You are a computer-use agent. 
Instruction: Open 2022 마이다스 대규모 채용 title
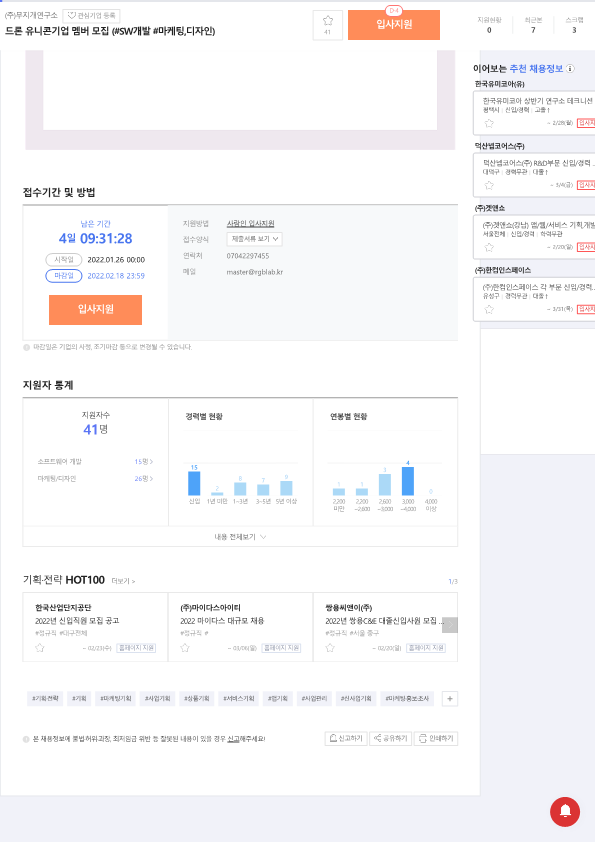click(222, 621)
